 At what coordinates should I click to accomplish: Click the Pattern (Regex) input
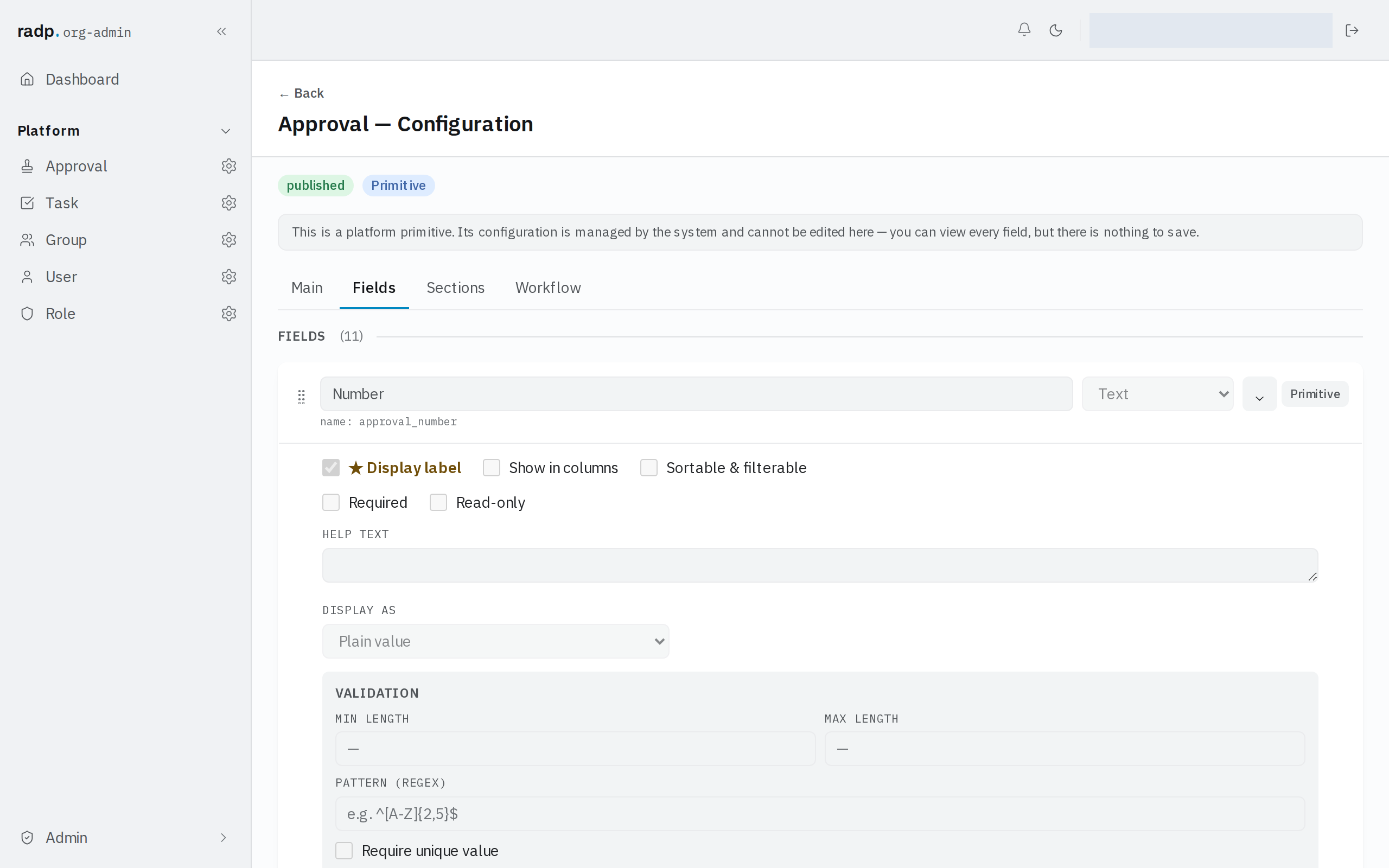click(820, 813)
